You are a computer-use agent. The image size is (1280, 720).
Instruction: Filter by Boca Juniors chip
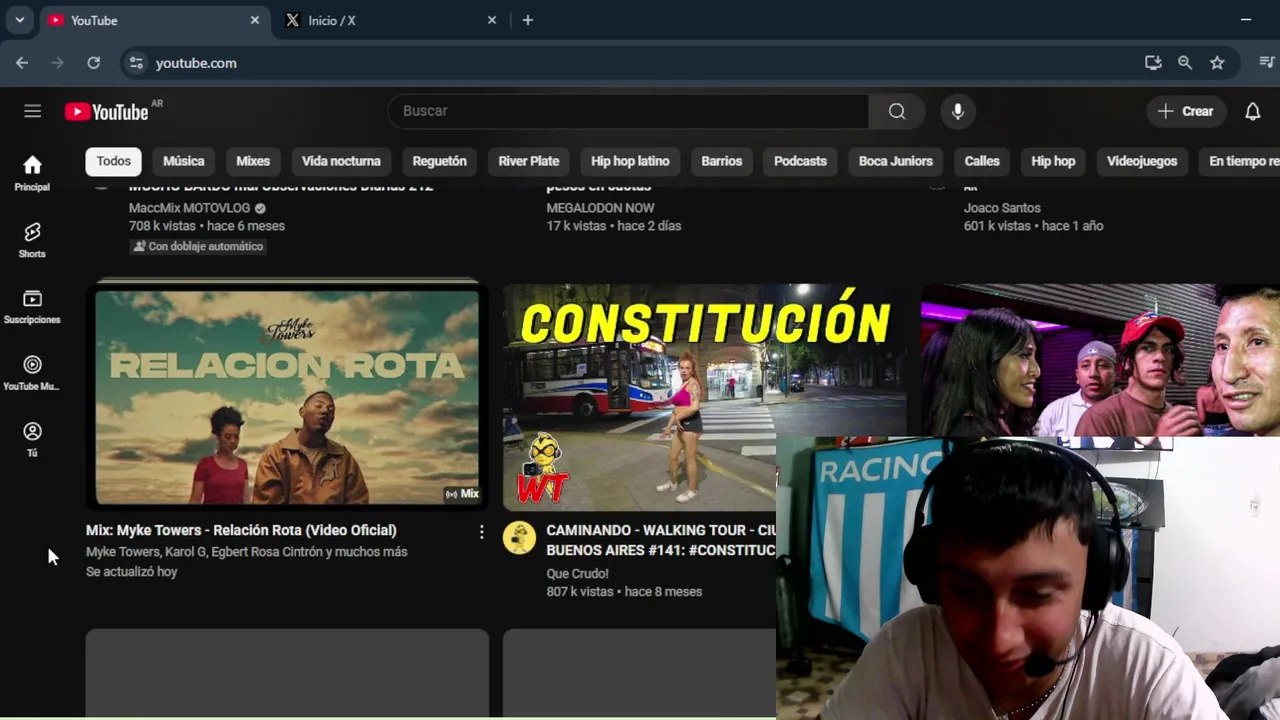(896, 161)
